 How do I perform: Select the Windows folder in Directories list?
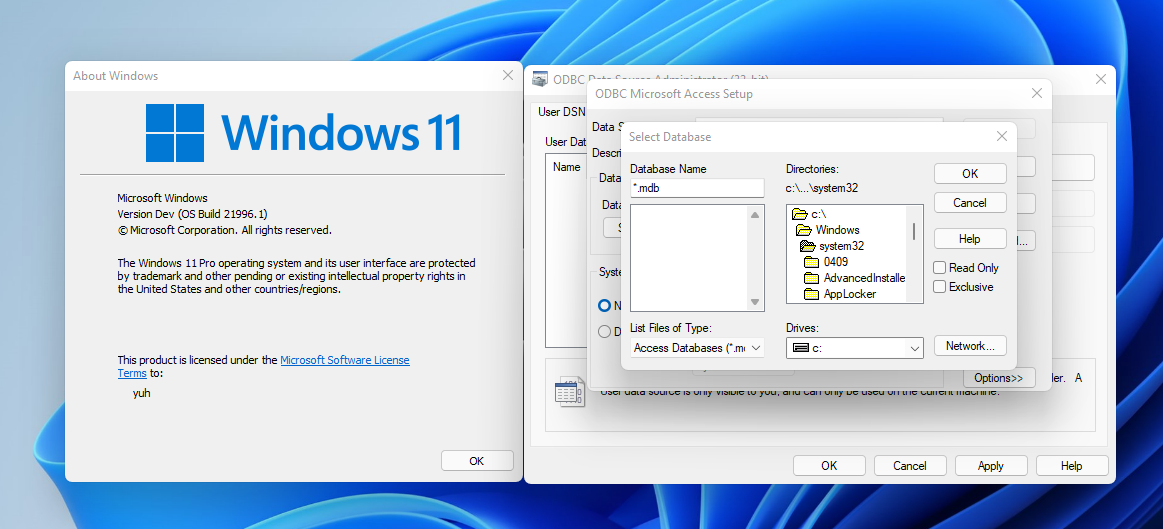(x=828, y=230)
